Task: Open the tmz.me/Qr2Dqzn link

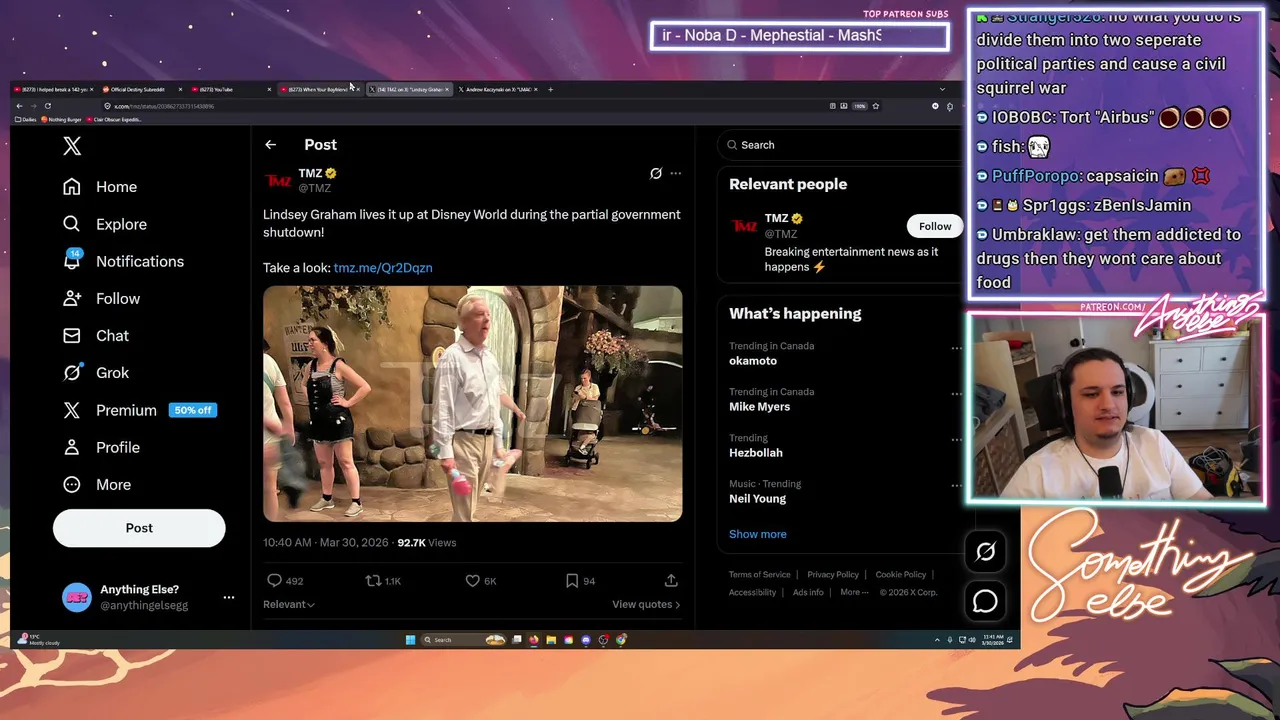Action: [383, 268]
